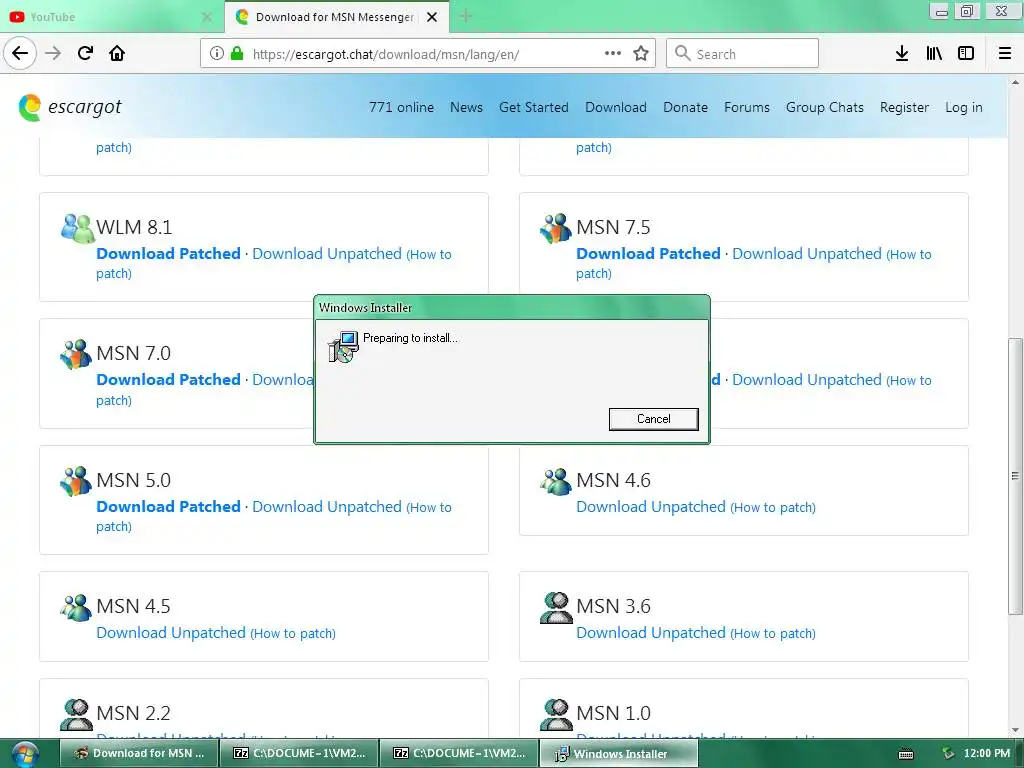This screenshot has width=1024, height=768.
Task: Click the MSN 4.5 people icon
Action: pos(76,607)
